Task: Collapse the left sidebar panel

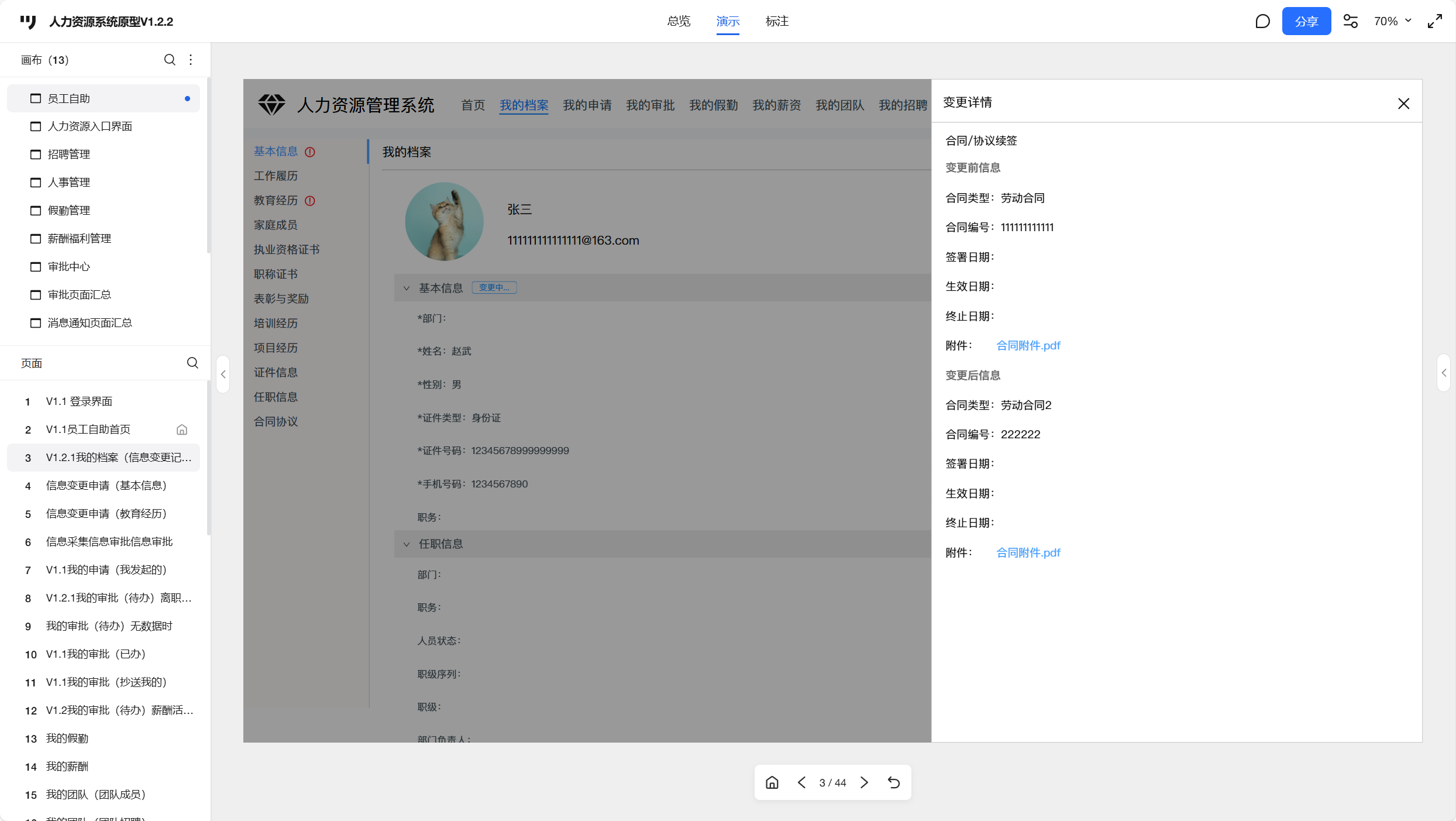Action: (x=223, y=374)
